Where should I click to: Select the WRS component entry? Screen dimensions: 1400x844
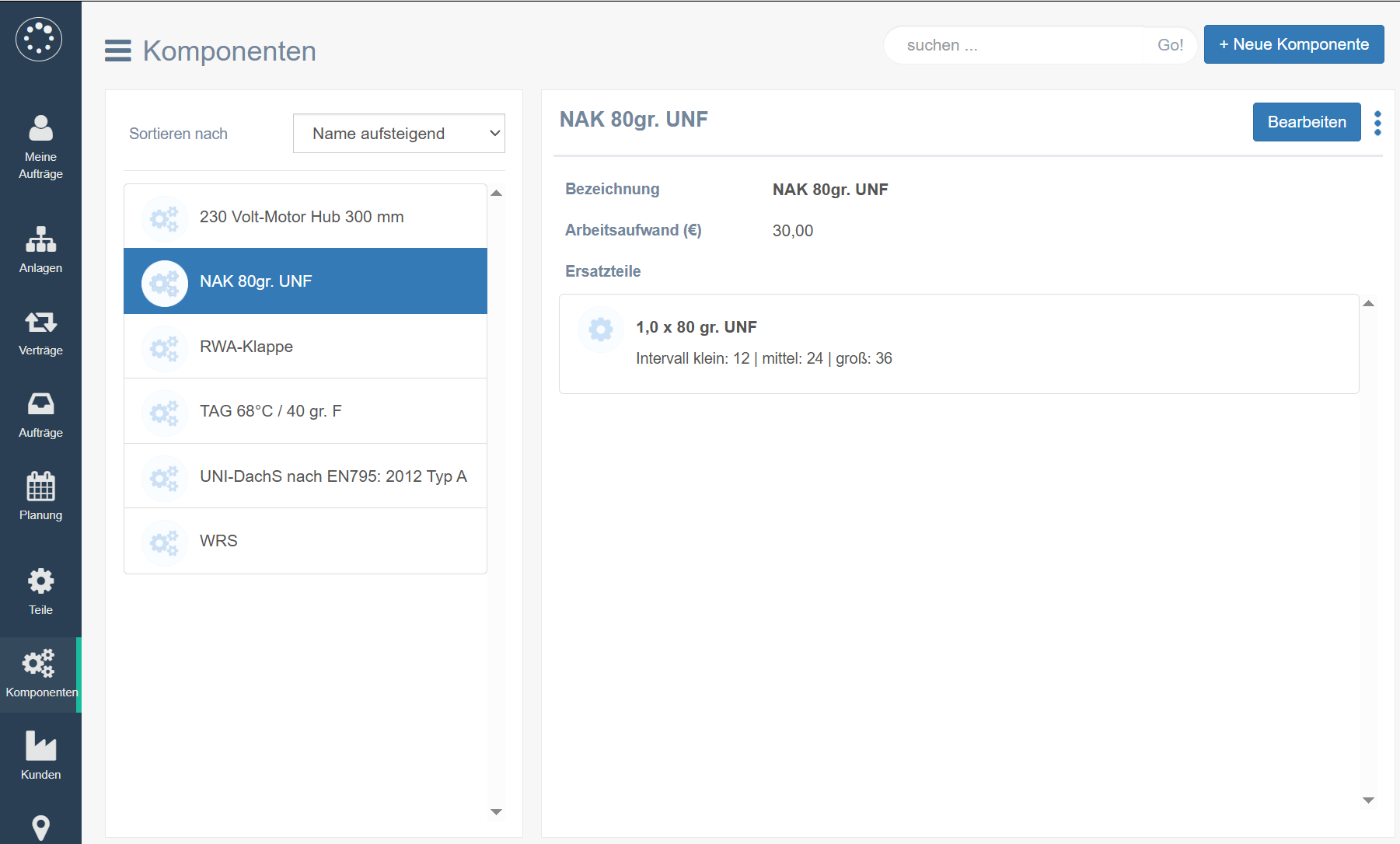[x=305, y=541]
